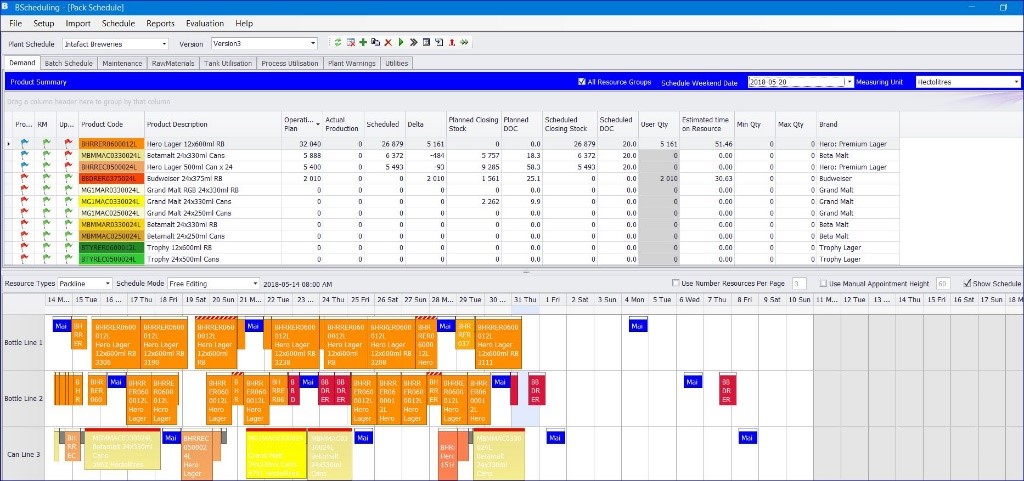Select the red Budweiser product code cell
This screenshot has height=481, width=1024.
click(x=110, y=178)
